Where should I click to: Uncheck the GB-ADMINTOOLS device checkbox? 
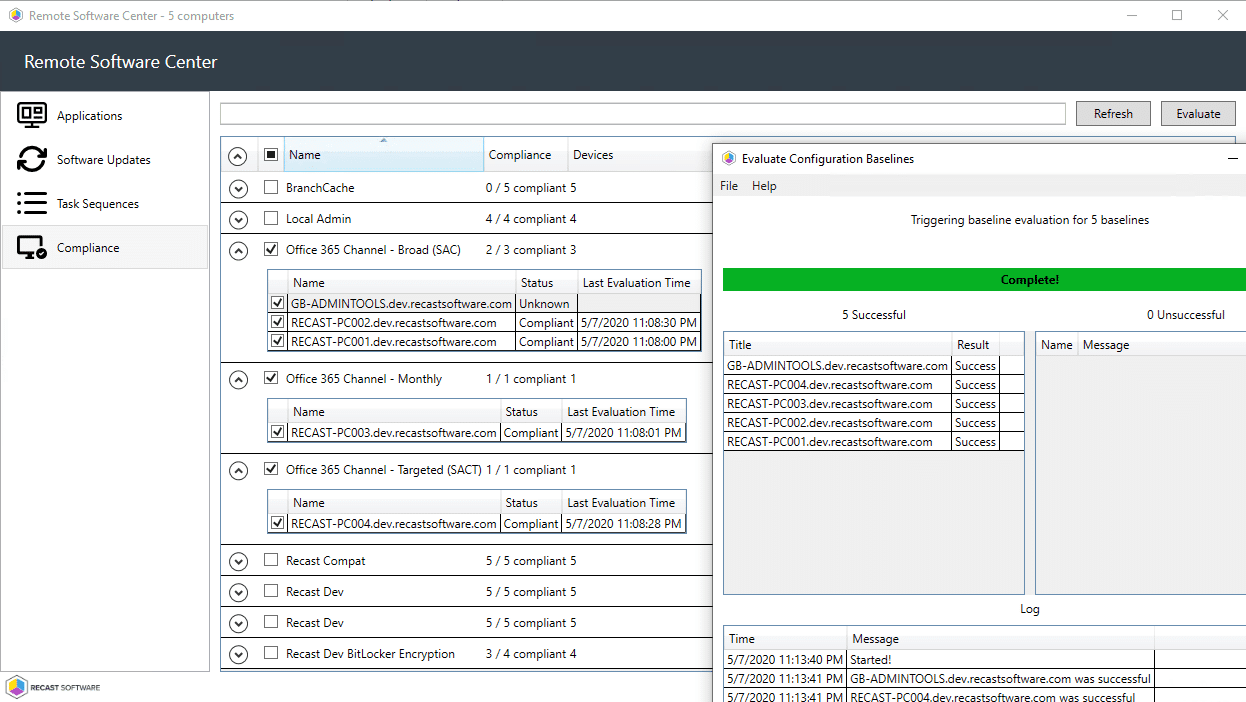278,303
